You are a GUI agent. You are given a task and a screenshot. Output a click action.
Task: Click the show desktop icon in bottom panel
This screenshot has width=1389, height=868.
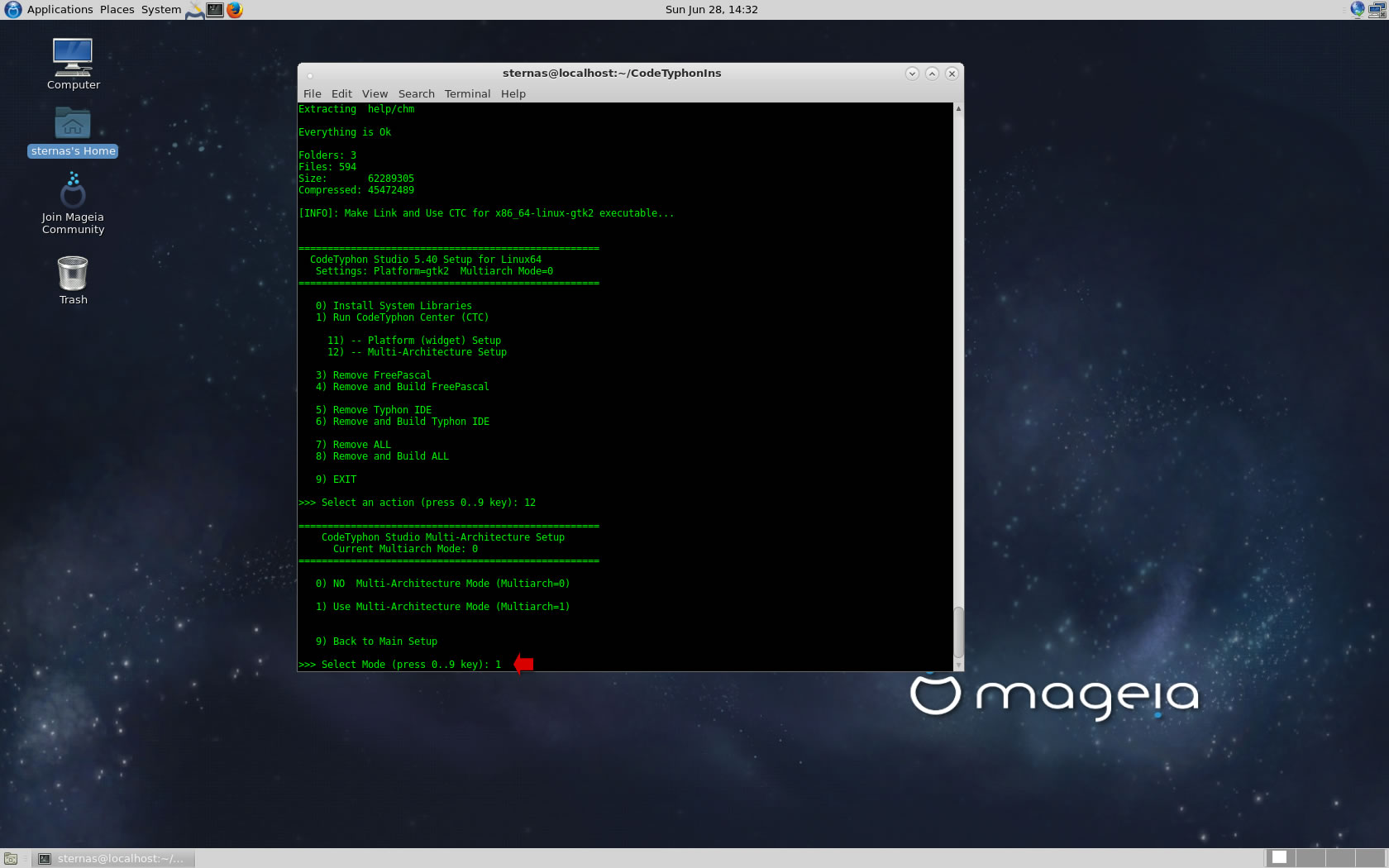click(x=11, y=858)
